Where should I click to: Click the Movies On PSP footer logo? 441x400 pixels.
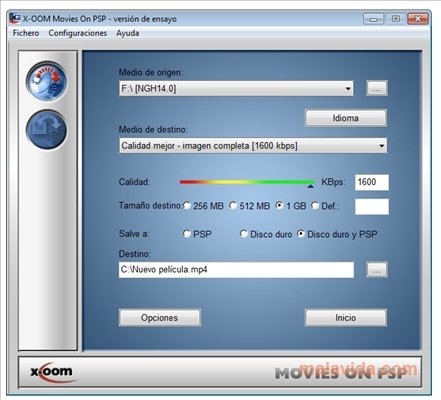click(343, 373)
